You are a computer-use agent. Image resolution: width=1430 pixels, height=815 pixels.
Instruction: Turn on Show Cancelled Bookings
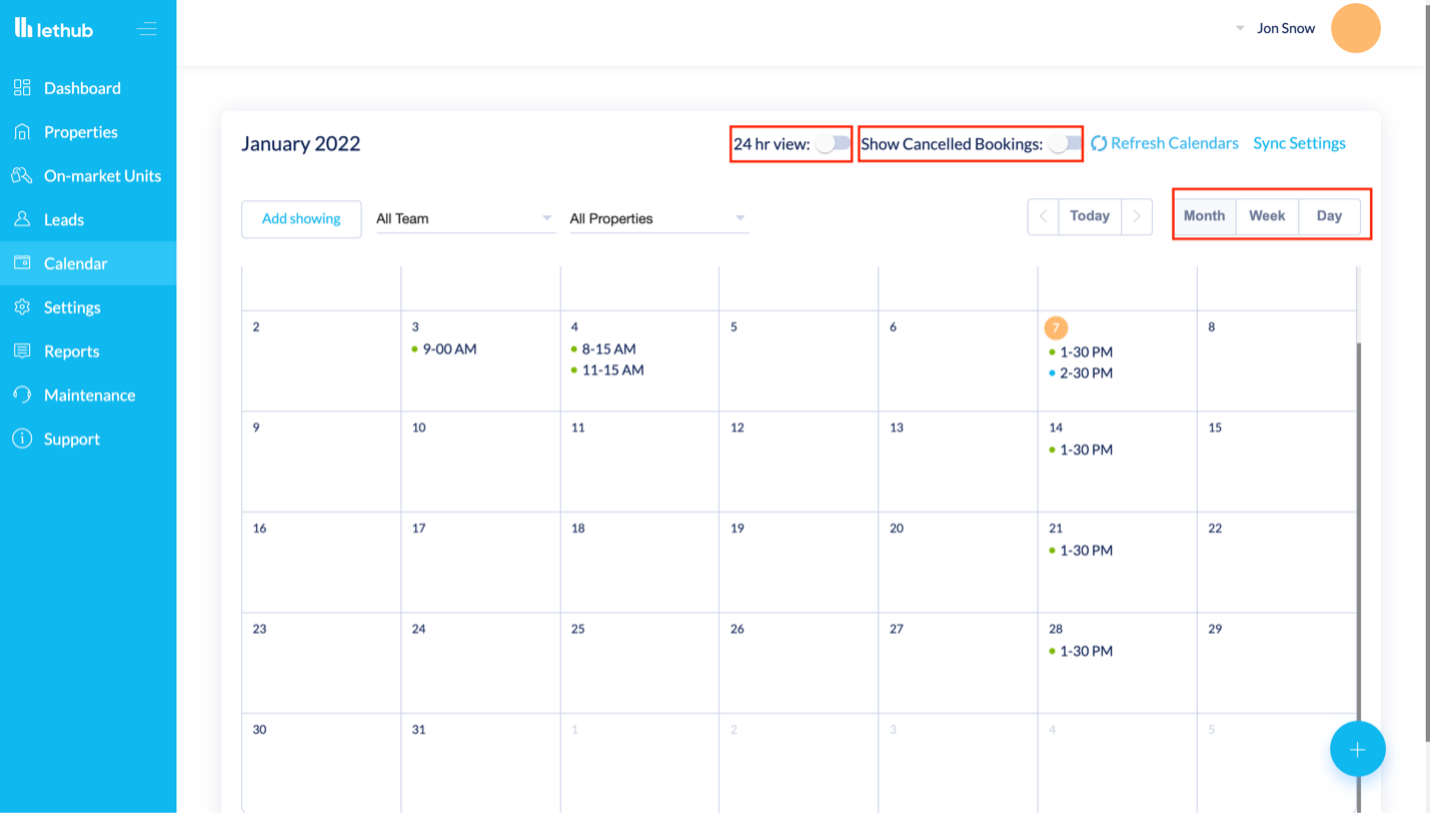(x=1063, y=144)
